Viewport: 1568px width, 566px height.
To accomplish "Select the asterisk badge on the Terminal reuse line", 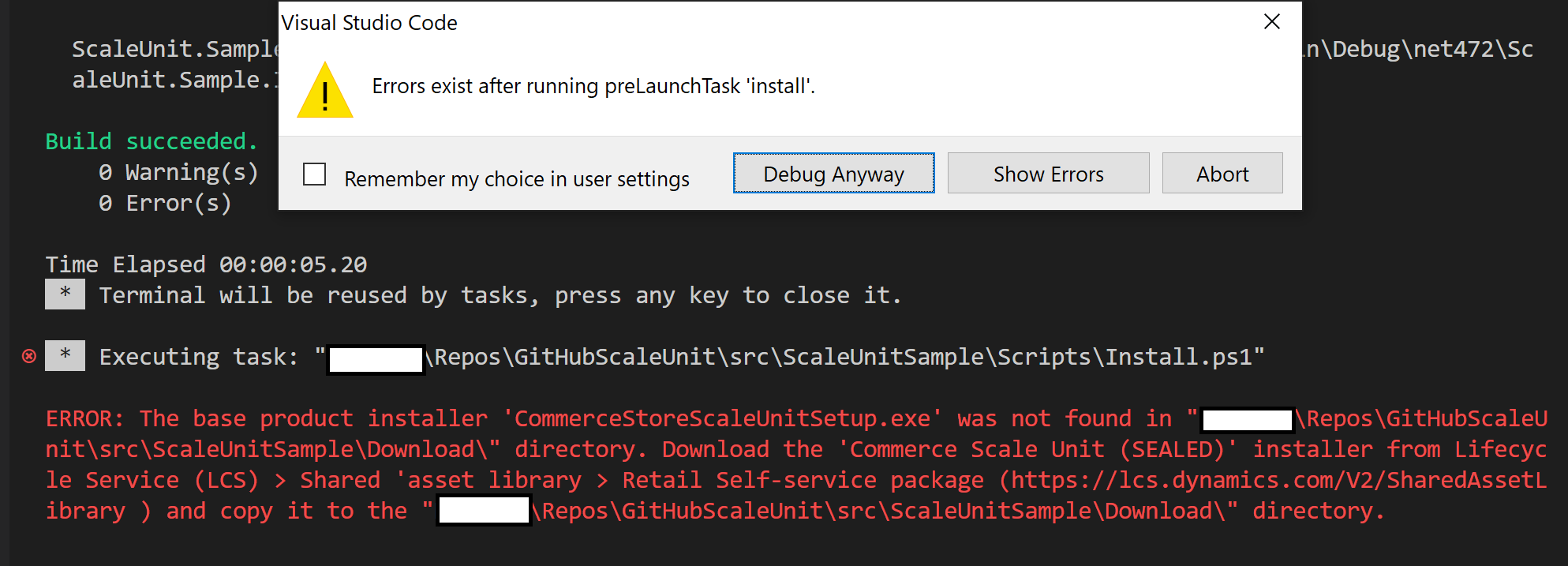I will pos(65,294).
